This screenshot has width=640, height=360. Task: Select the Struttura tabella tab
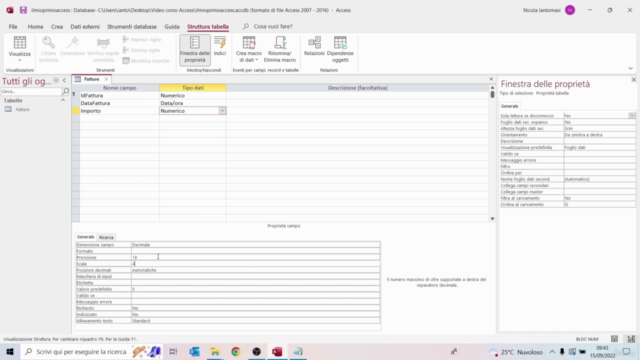pyautogui.click(x=208, y=27)
